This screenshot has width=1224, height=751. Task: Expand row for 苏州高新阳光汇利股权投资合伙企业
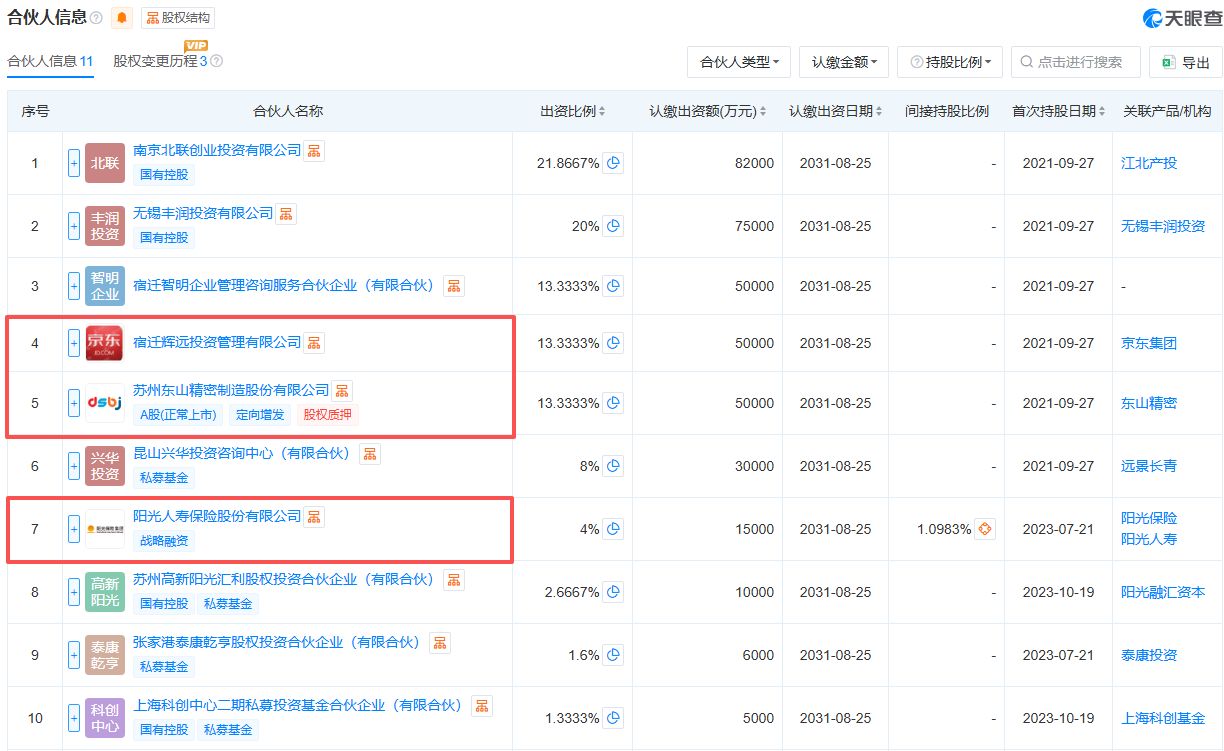[74, 592]
